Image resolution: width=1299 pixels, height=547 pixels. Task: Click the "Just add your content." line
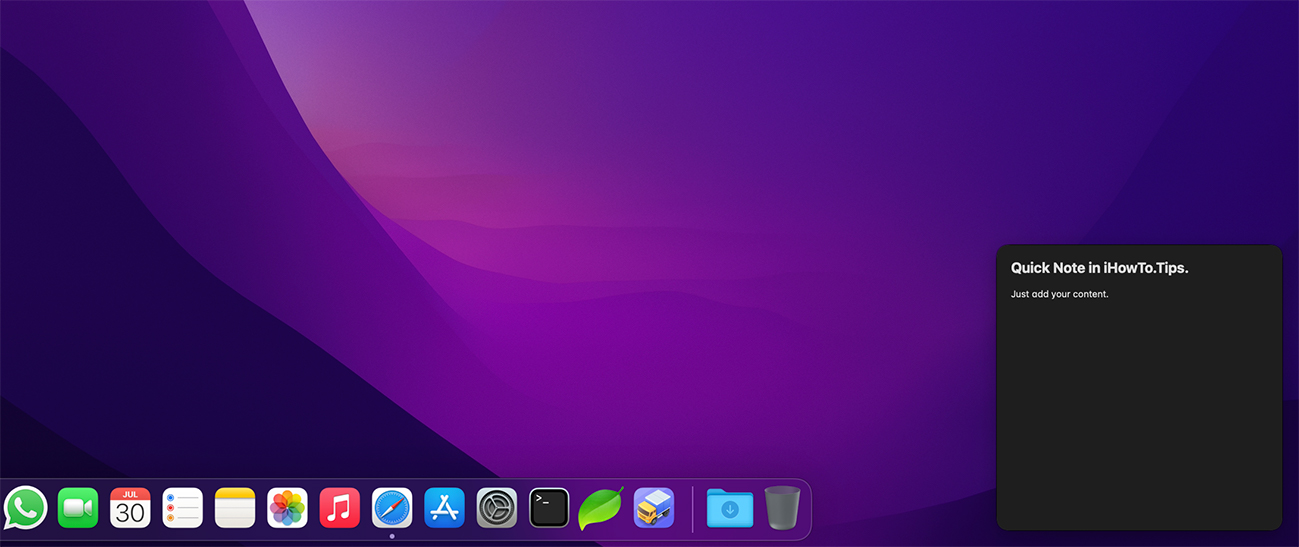tap(1059, 294)
